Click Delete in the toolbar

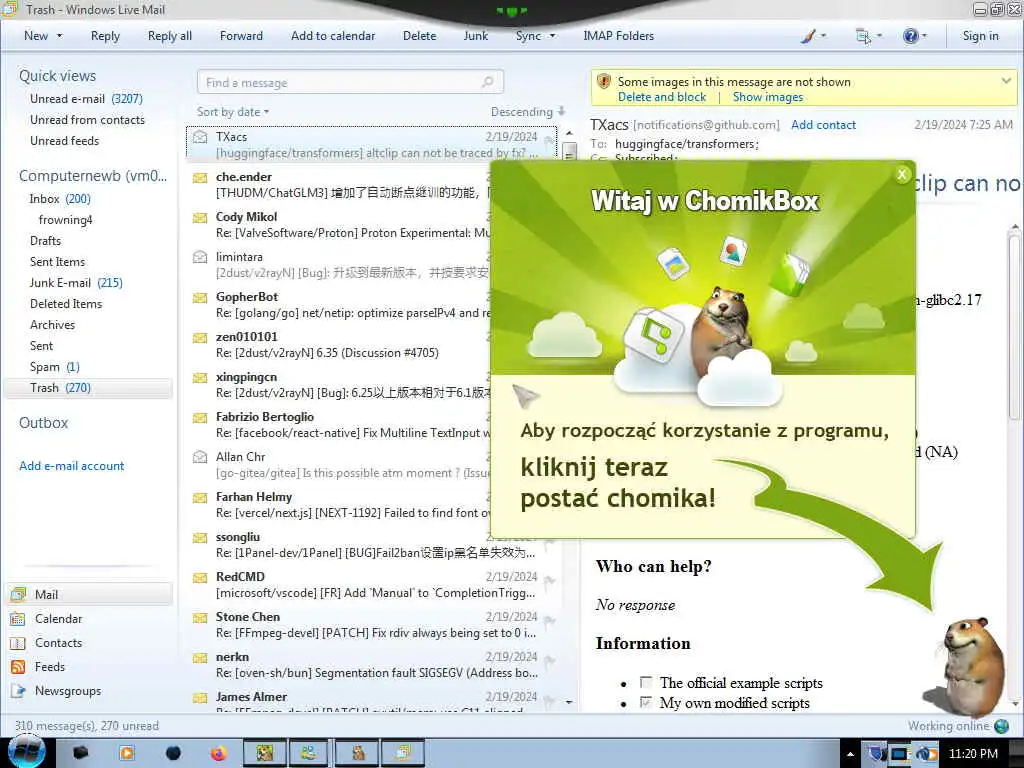(419, 37)
